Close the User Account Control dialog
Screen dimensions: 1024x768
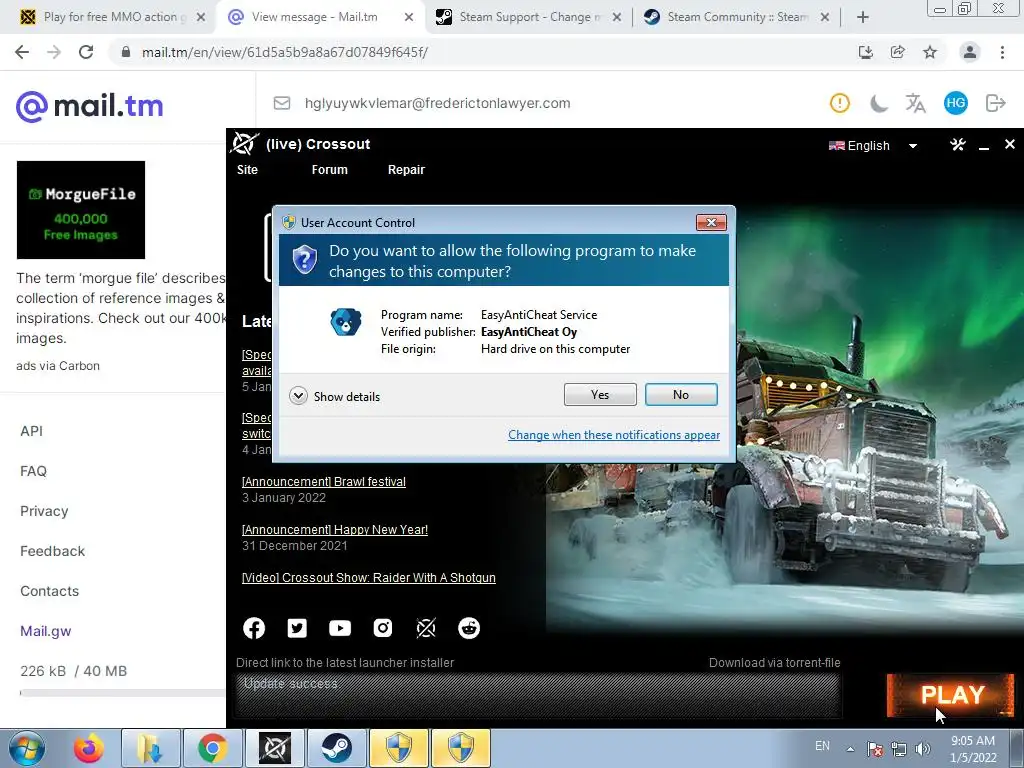[x=711, y=223]
